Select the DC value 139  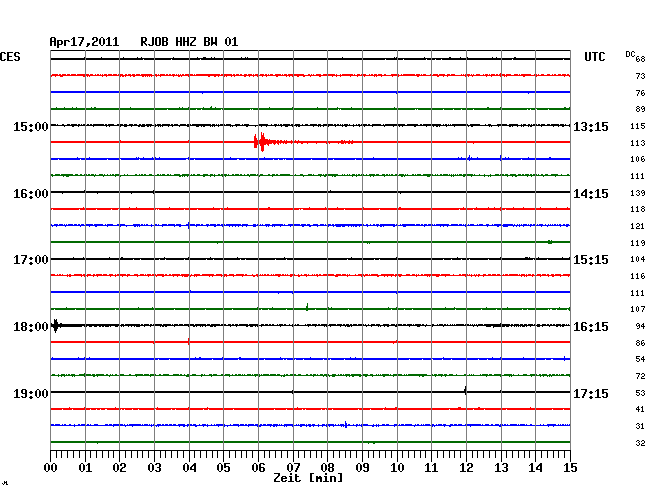pyautogui.click(x=638, y=193)
